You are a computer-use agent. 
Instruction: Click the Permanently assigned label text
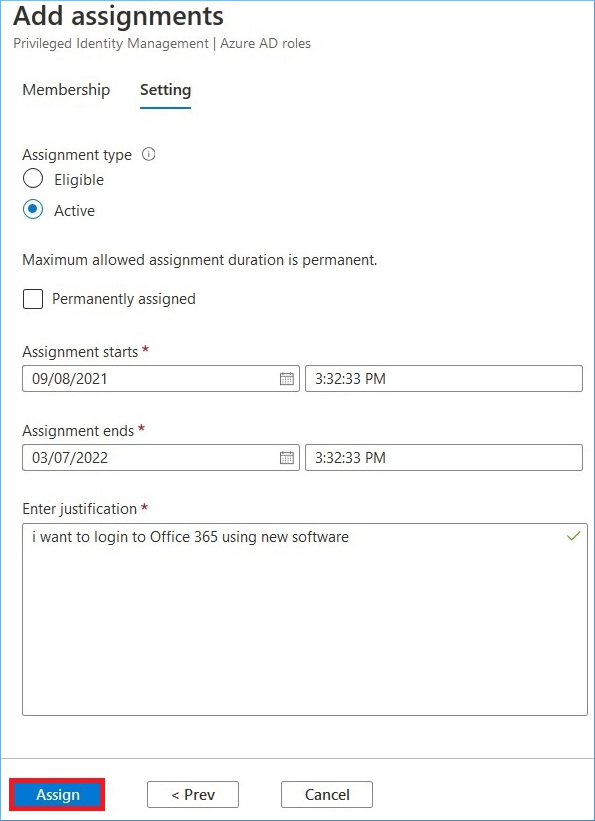(124, 299)
